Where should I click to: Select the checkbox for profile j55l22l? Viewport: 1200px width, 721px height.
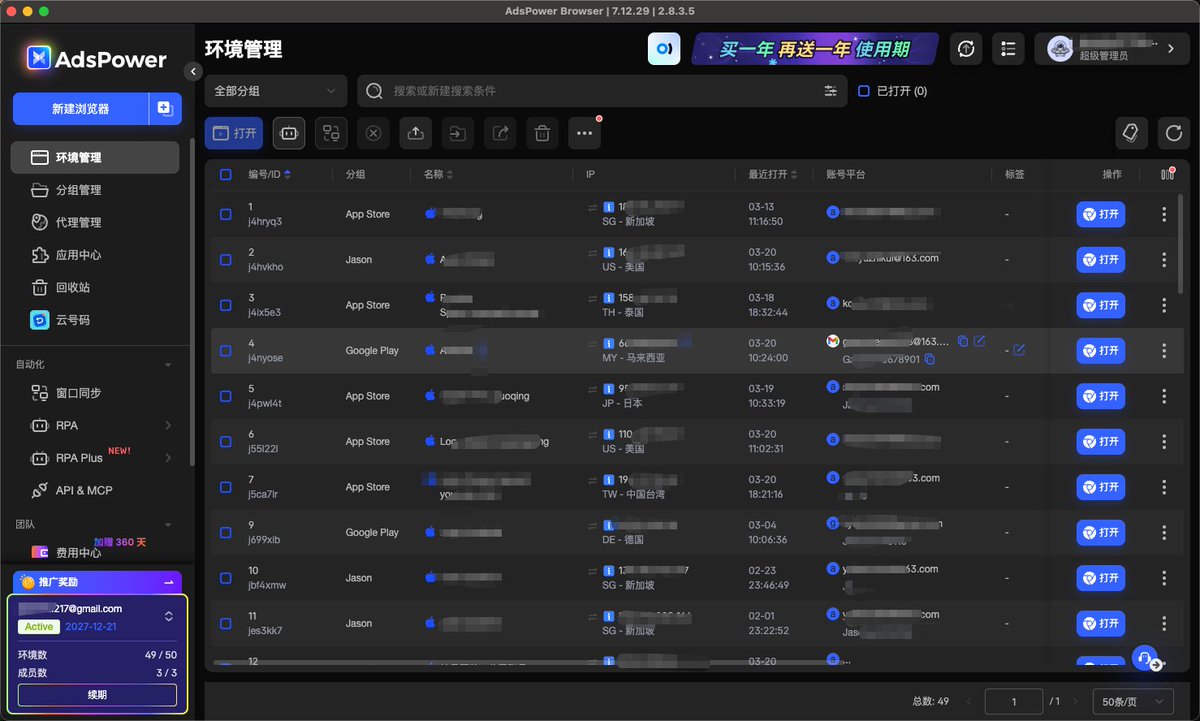(x=226, y=441)
